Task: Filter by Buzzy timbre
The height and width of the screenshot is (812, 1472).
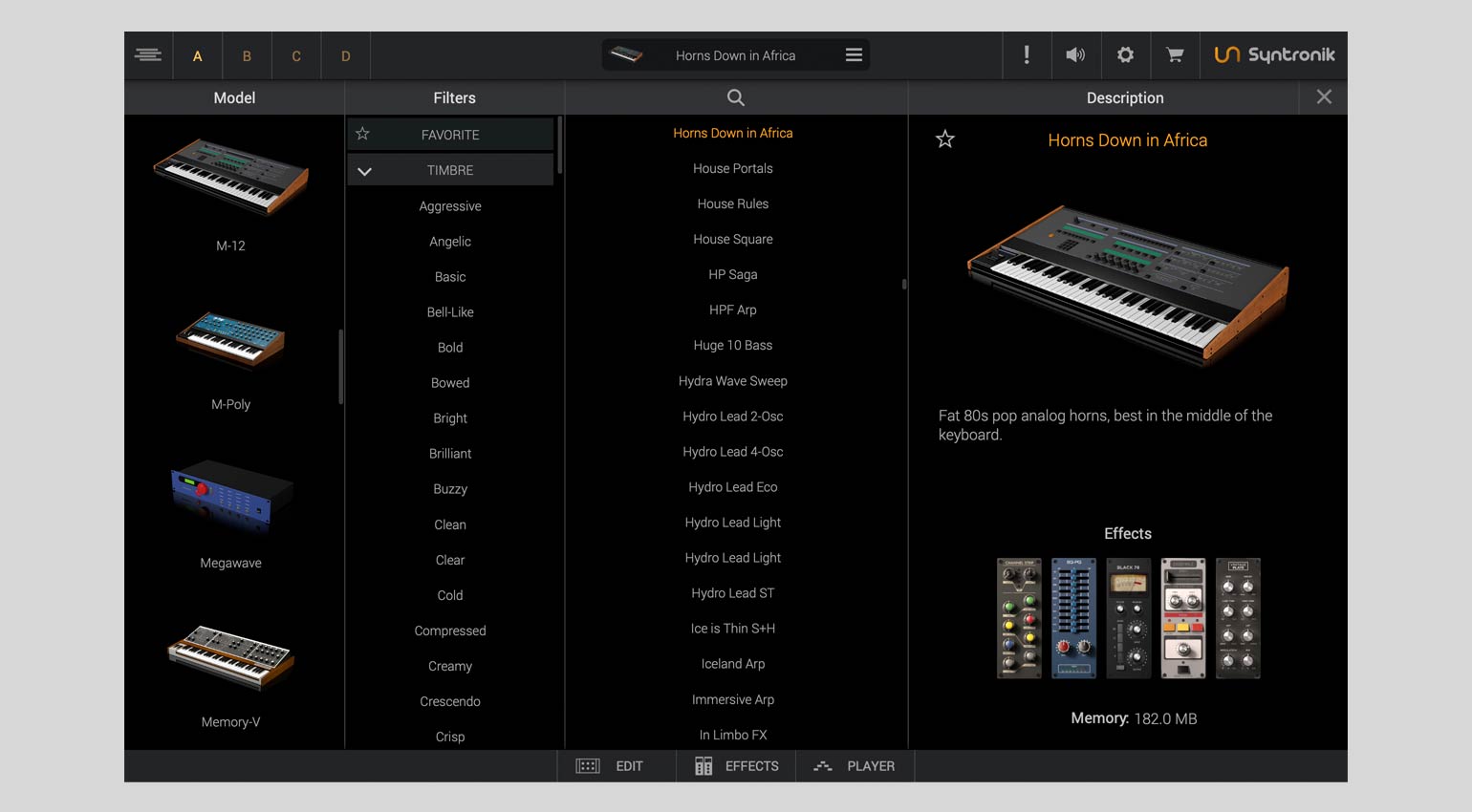Action: point(450,489)
